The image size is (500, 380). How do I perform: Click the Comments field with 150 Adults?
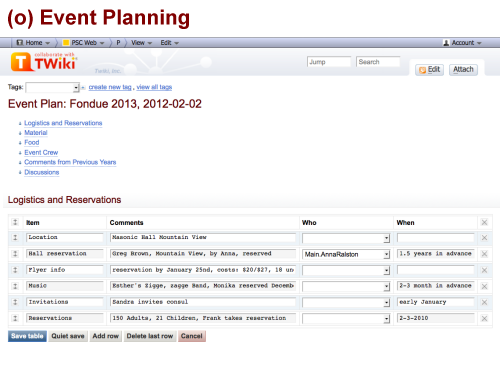click(x=203, y=318)
